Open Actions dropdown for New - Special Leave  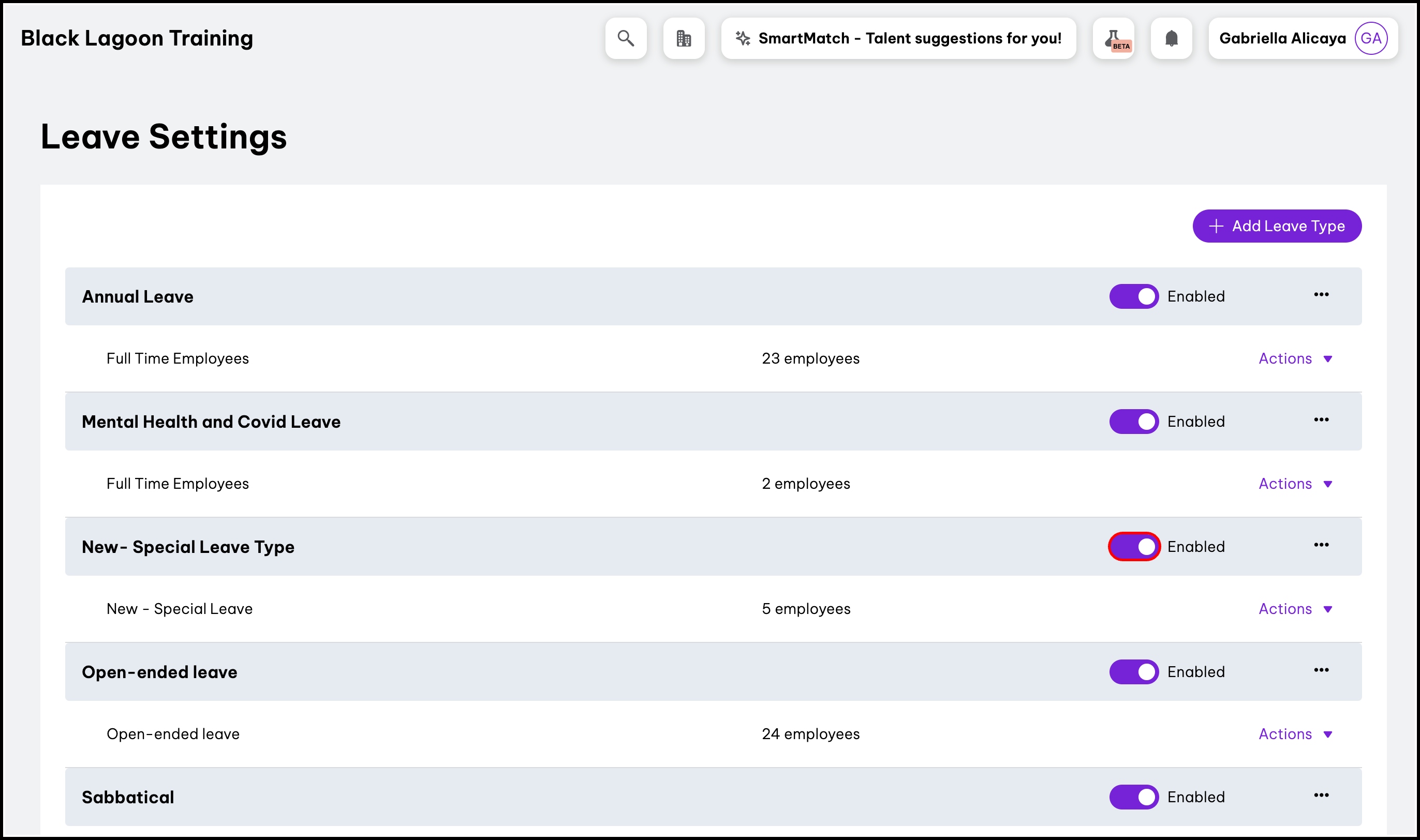[1294, 609]
